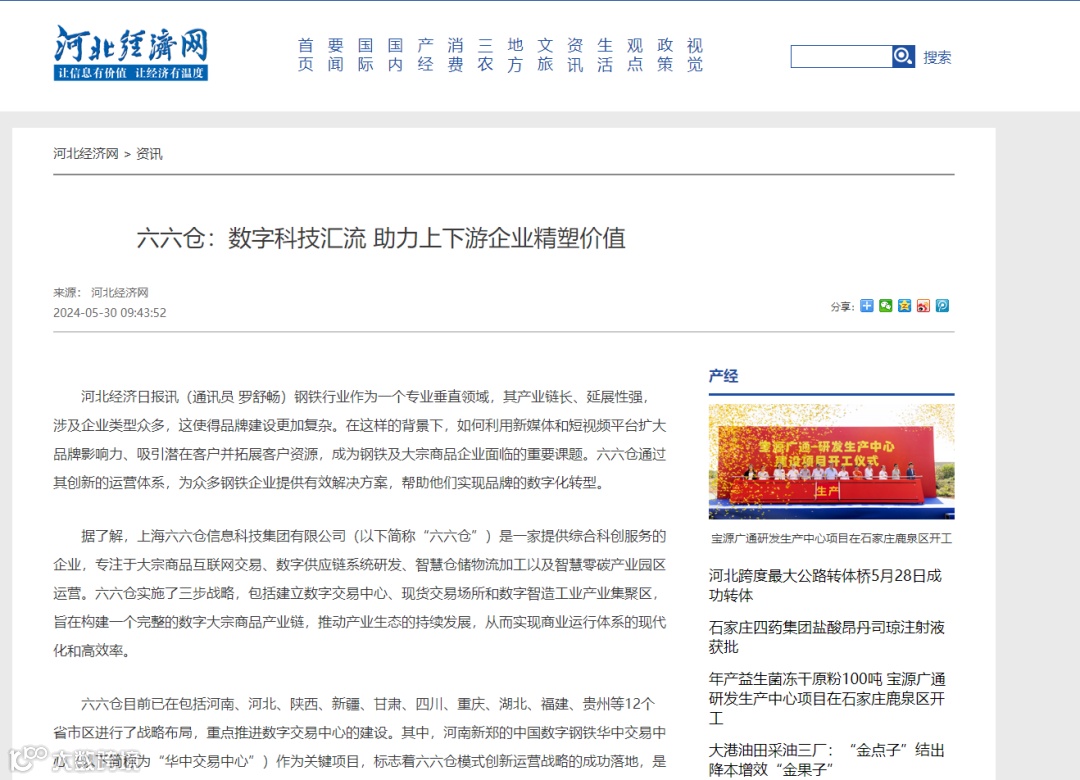Click the 河北经济网 logo
This screenshot has height=780, width=1080.
click(131, 53)
